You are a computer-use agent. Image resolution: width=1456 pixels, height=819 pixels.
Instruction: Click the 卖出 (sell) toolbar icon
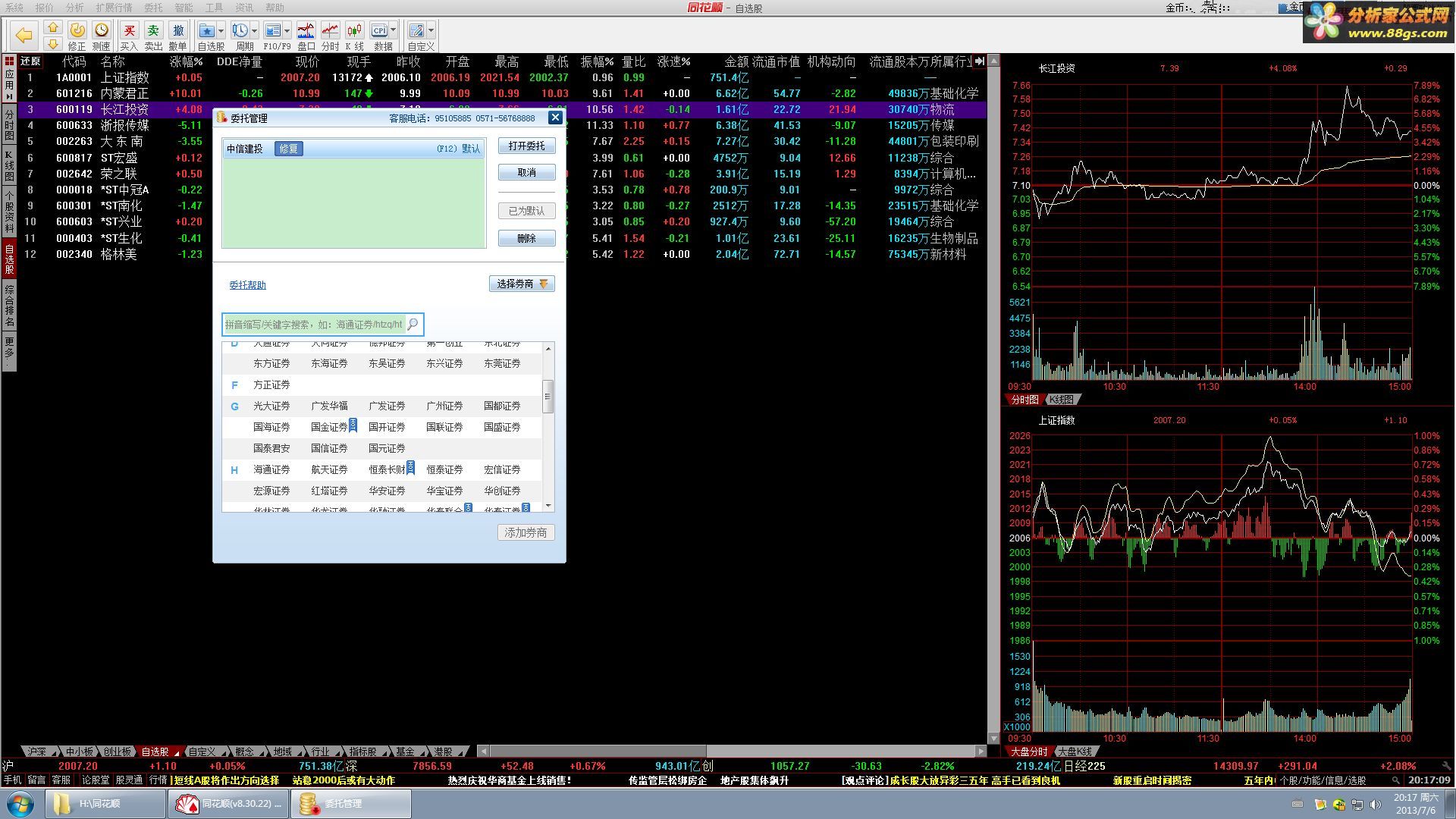(x=153, y=30)
